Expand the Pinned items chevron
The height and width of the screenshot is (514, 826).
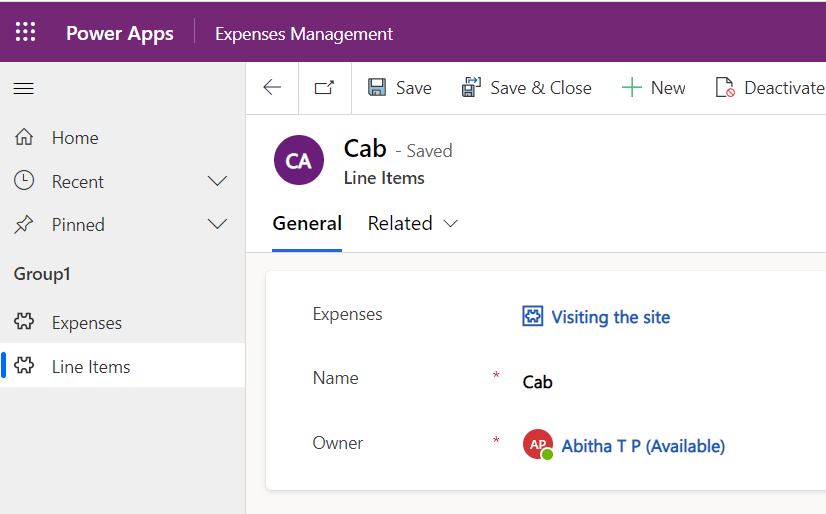217,225
